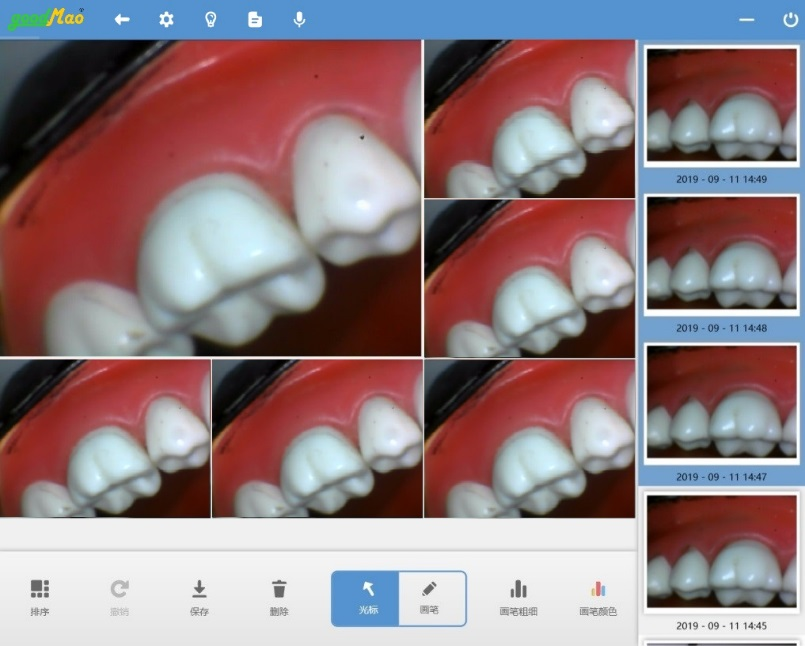The width and height of the screenshot is (805, 646).
Task: Open the 画笔粗细 brush thickness options
Action: coord(518,597)
